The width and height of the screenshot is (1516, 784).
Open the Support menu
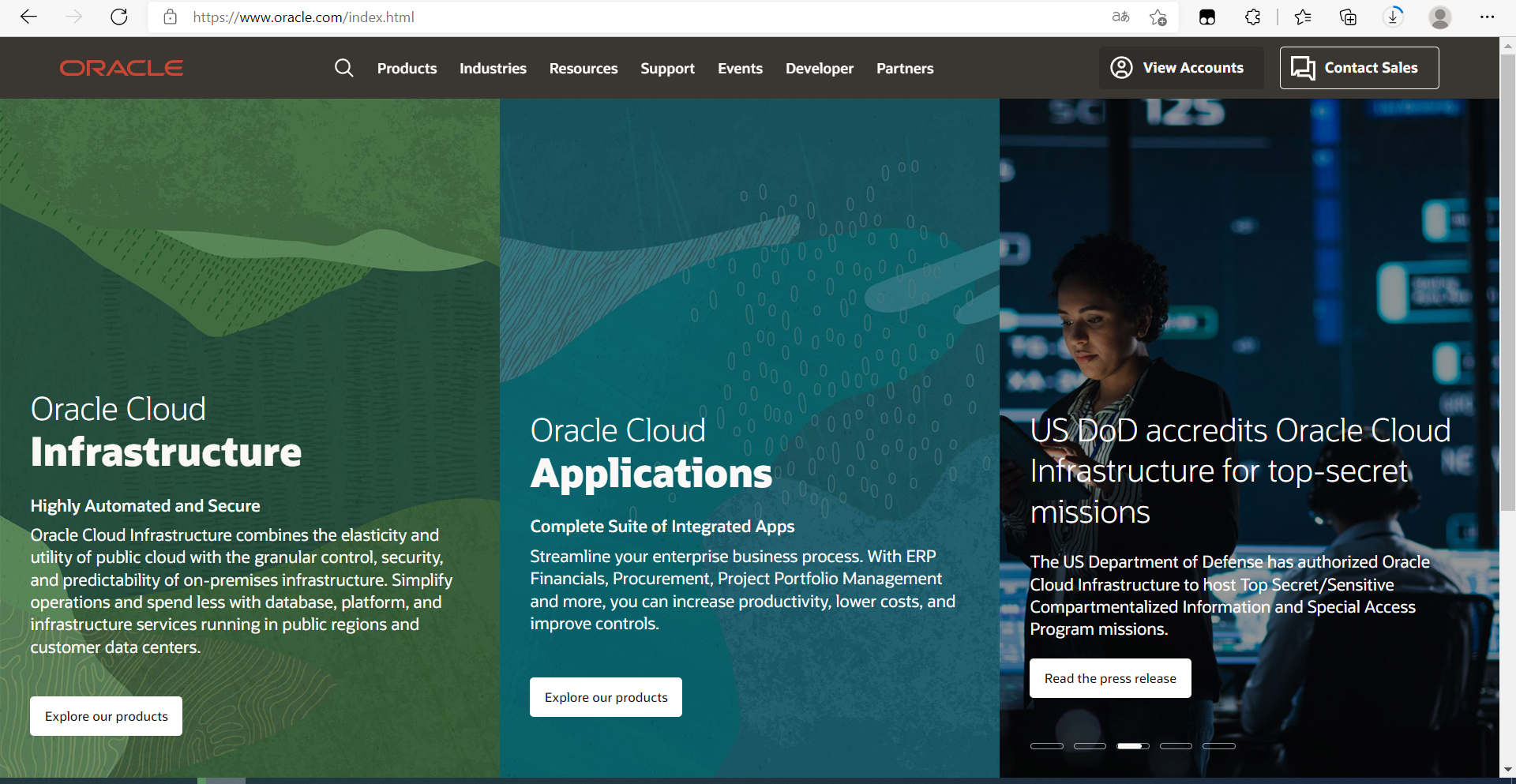point(667,69)
